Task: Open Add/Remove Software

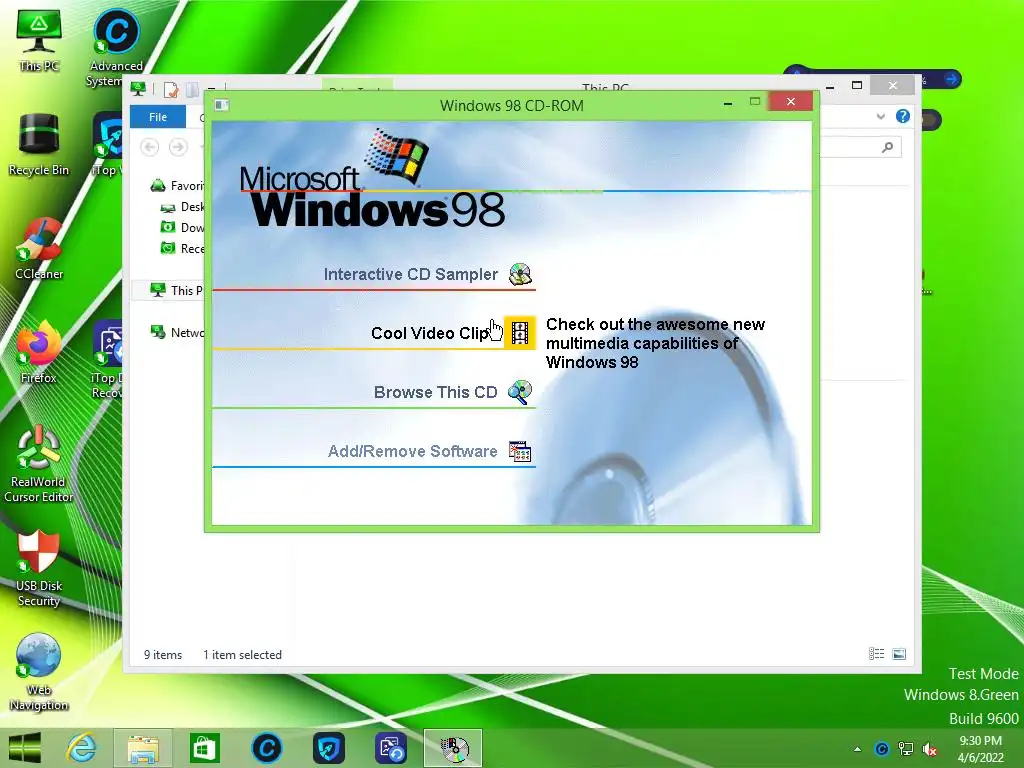Action: [412, 451]
